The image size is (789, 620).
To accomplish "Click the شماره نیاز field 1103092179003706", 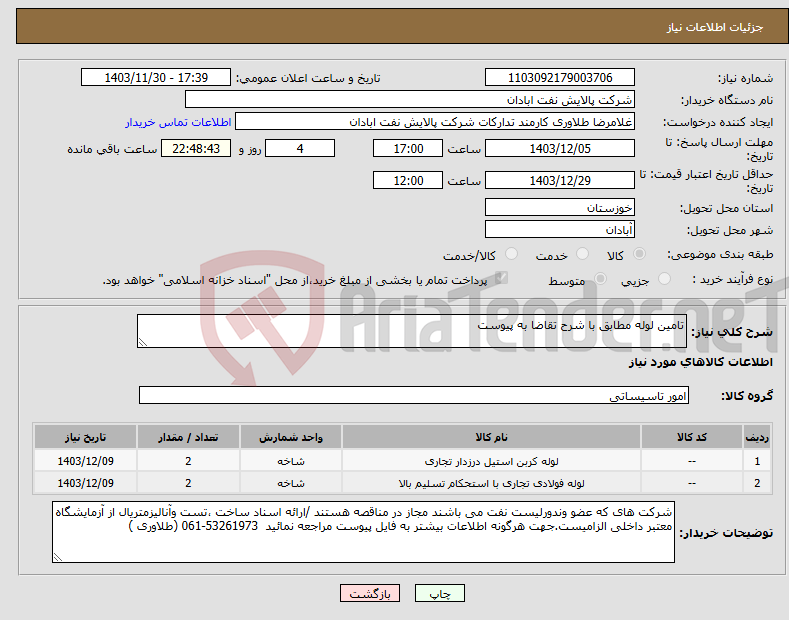I will point(560,78).
